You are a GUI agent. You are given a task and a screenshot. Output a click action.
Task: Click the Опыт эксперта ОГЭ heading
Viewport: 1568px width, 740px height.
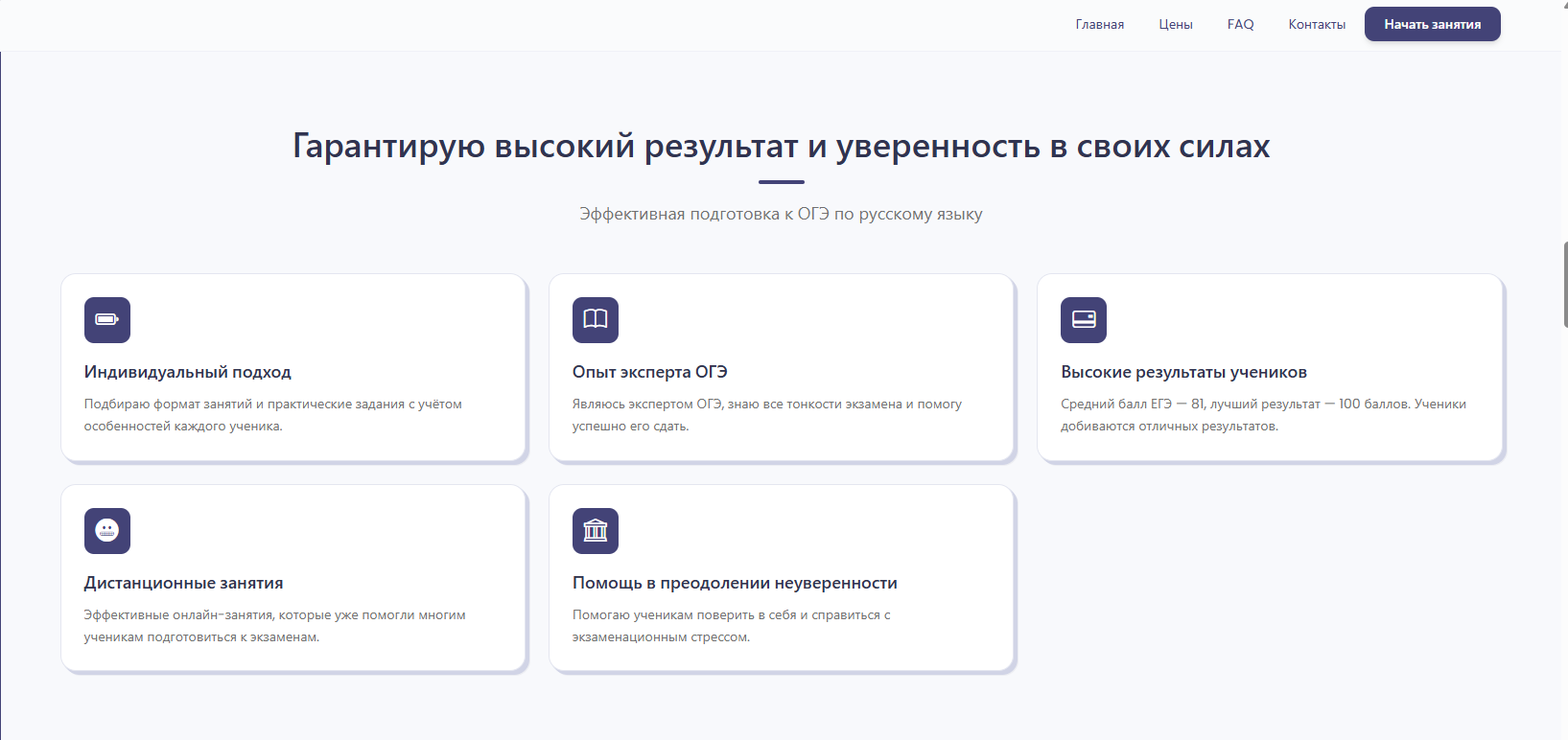649,372
